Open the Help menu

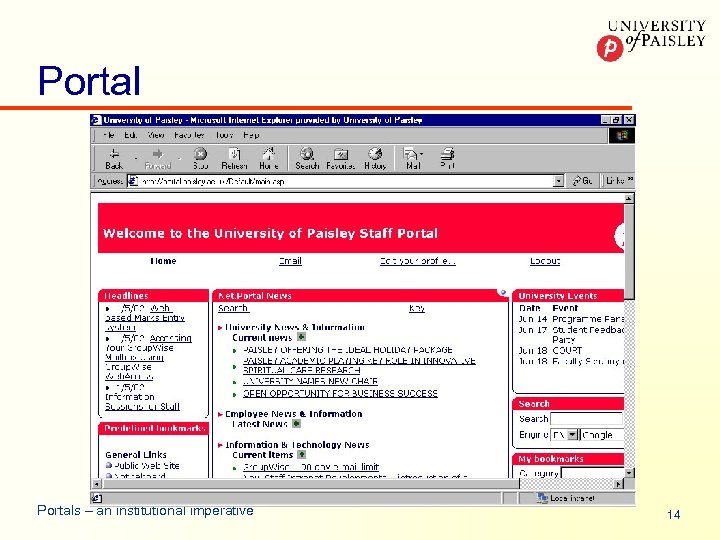click(251, 135)
